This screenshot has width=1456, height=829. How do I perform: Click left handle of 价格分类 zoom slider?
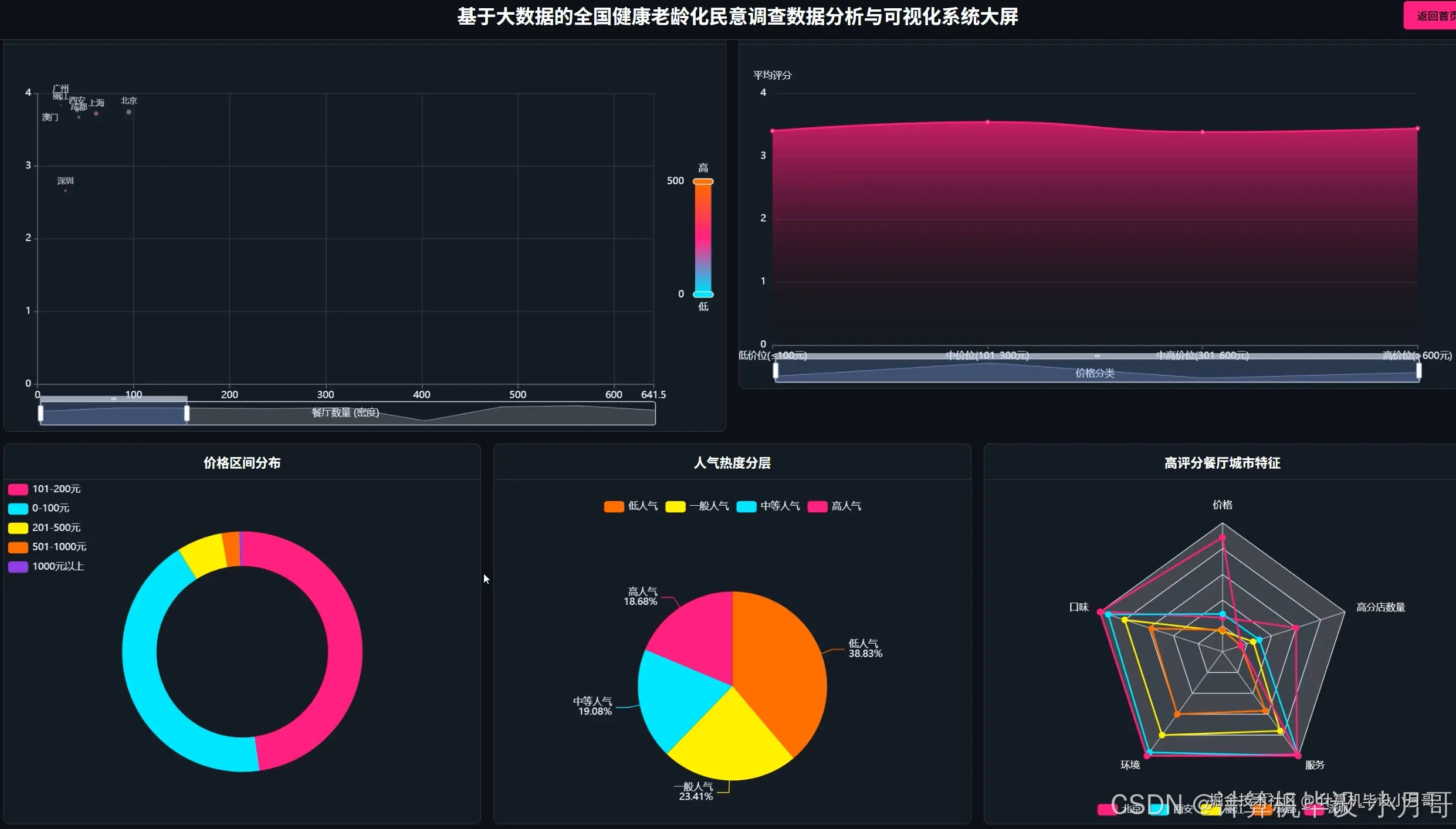pyautogui.click(x=776, y=371)
